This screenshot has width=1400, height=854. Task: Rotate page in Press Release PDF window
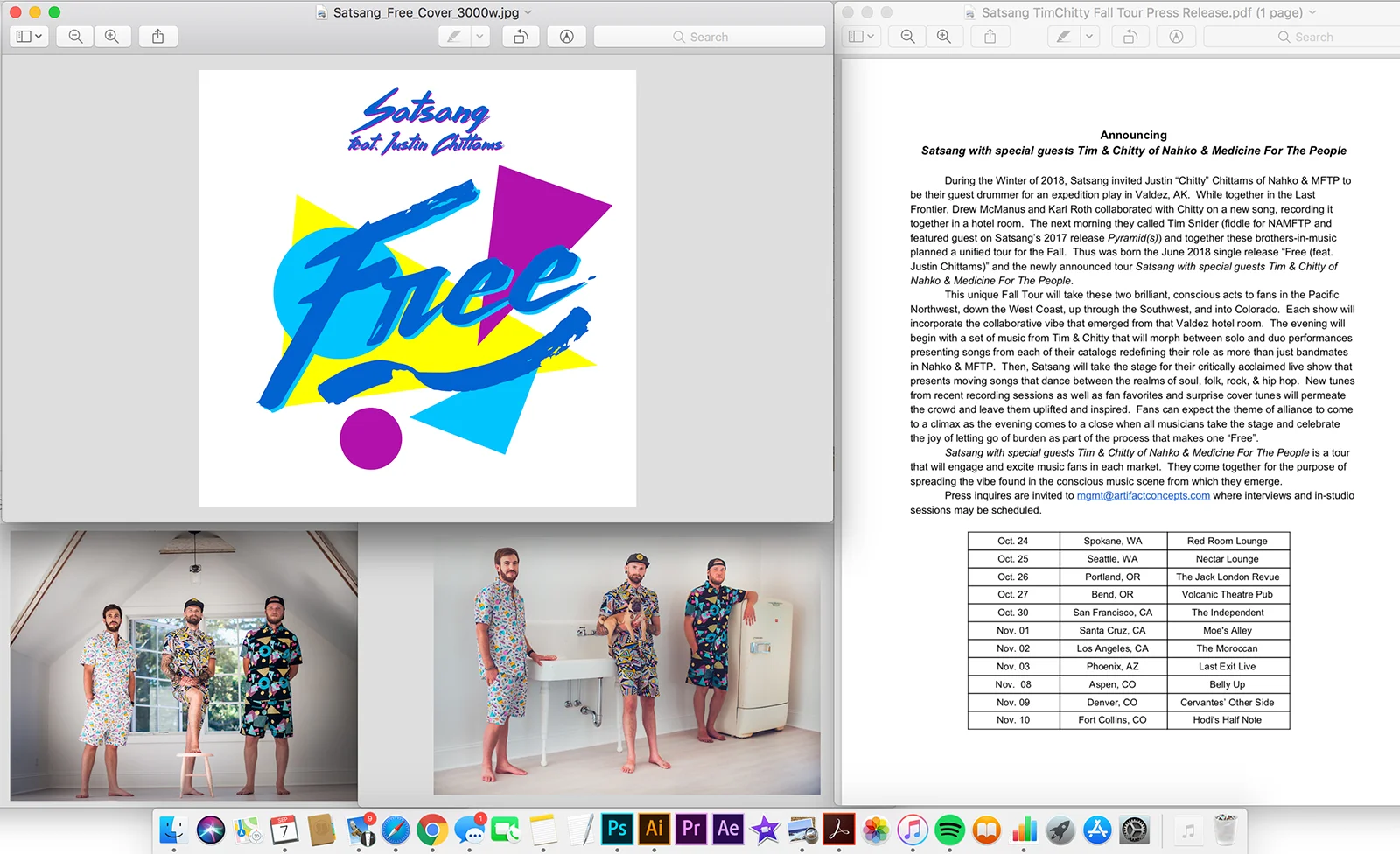1130,37
